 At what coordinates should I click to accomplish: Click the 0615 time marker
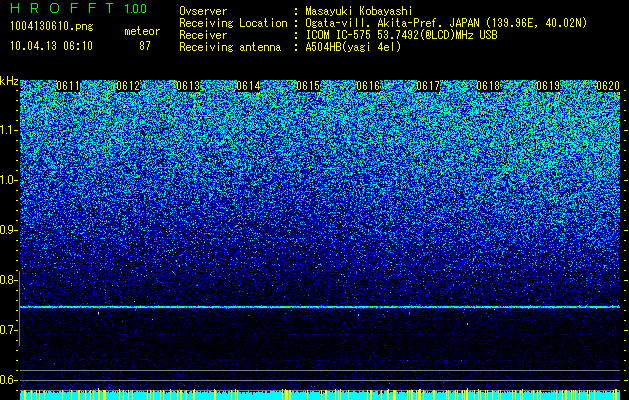click(x=308, y=86)
